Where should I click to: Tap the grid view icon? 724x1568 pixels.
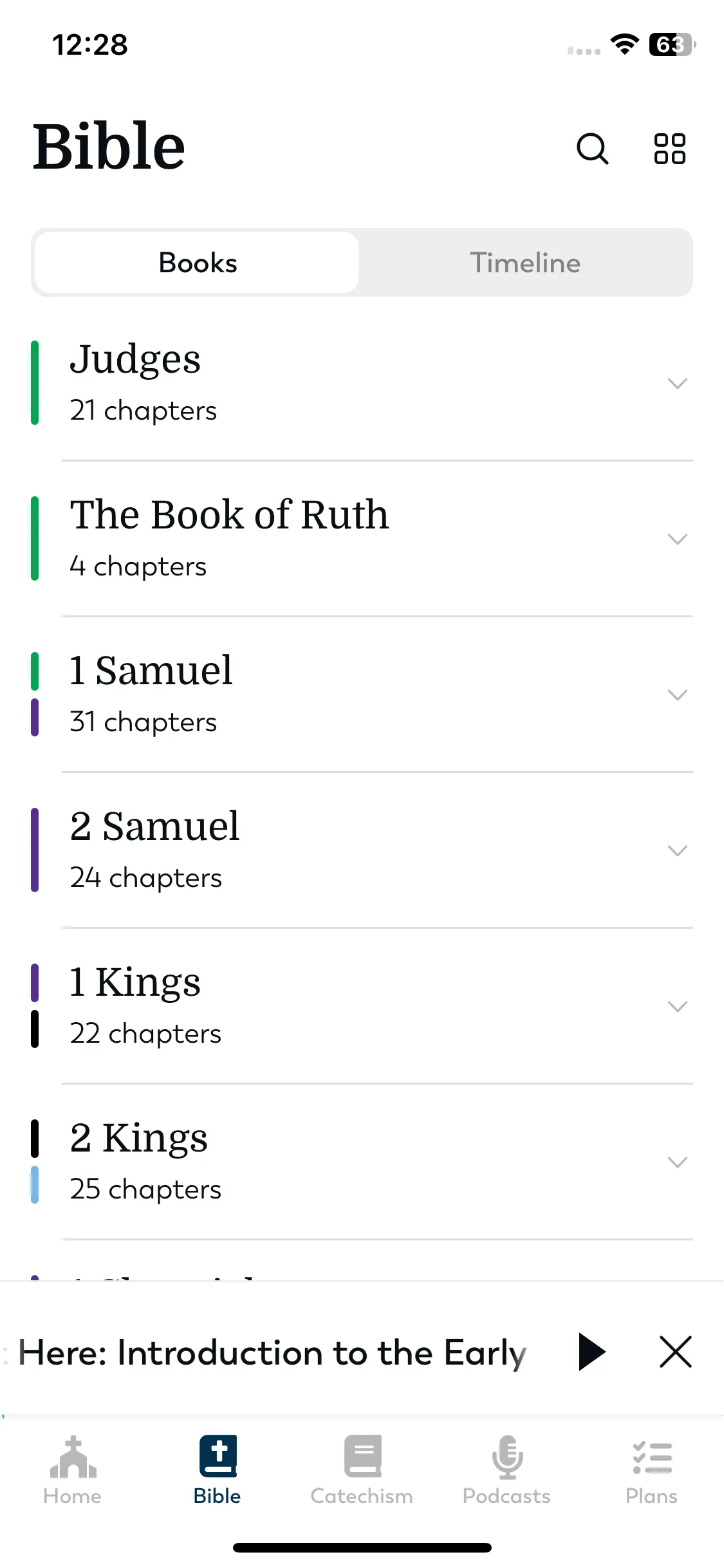click(x=669, y=149)
